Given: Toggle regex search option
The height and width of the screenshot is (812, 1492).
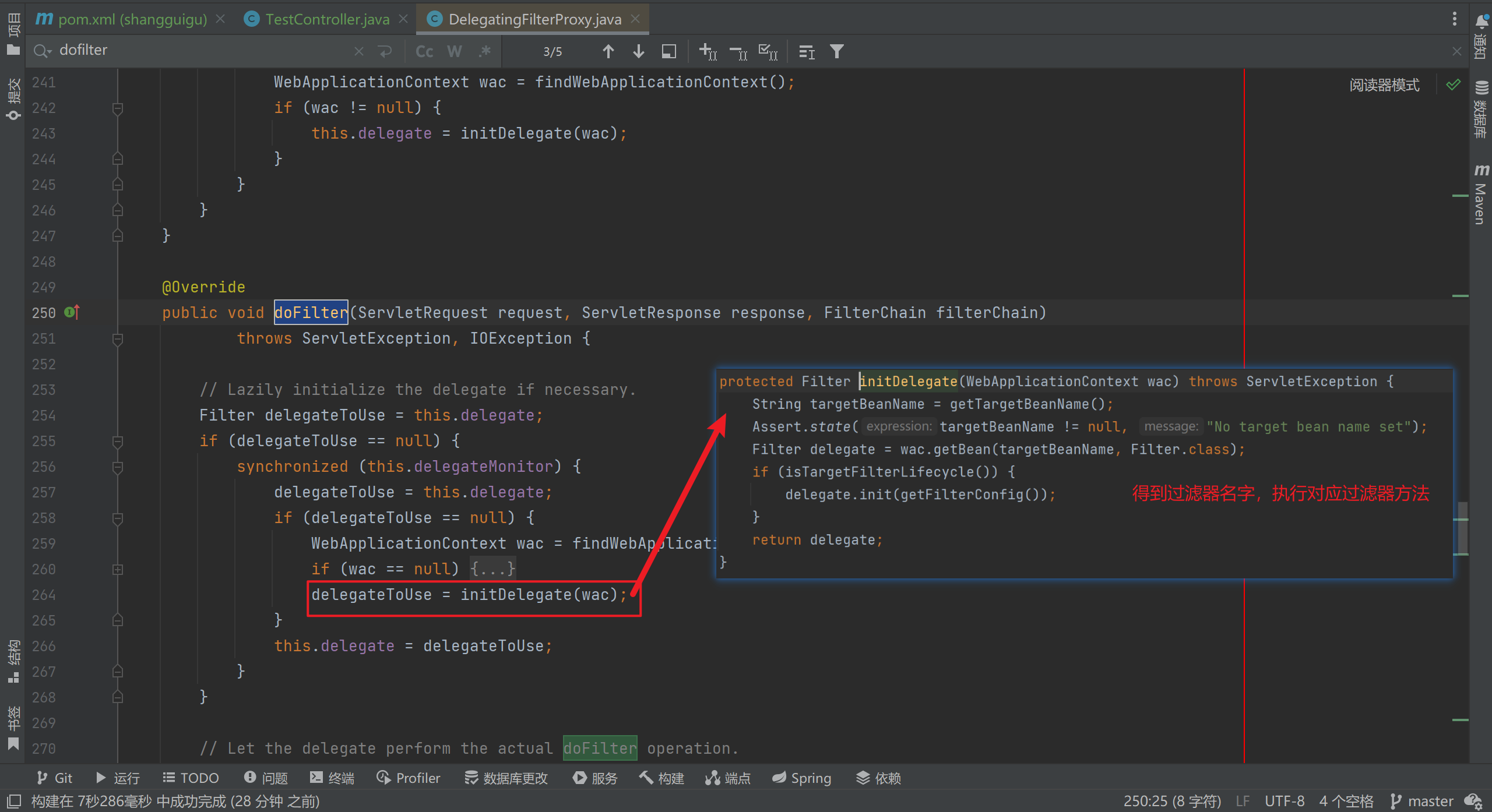Looking at the screenshot, I should (x=484, y=52).
